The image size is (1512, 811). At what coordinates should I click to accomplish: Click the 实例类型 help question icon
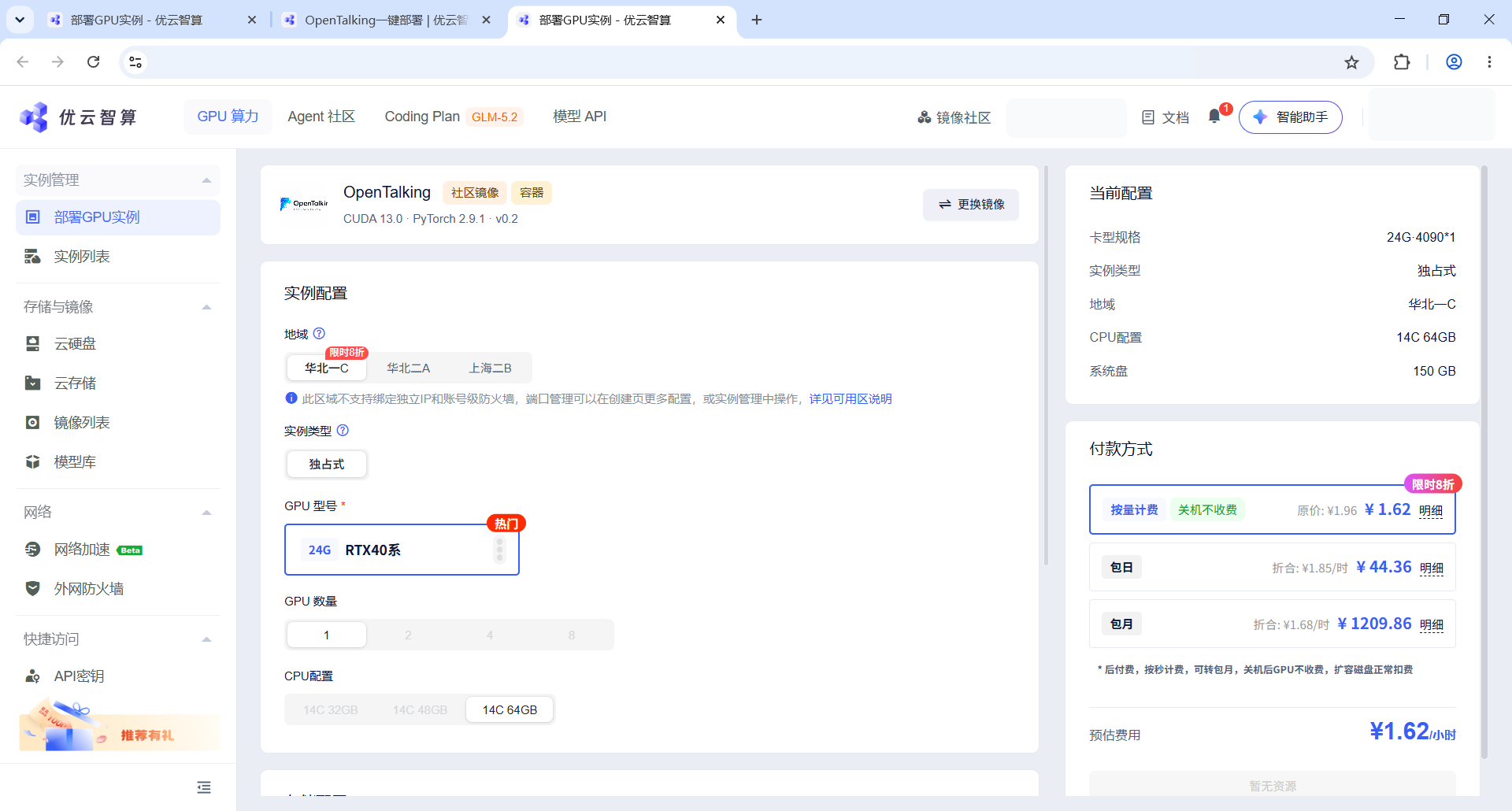[x=343, y=431]
